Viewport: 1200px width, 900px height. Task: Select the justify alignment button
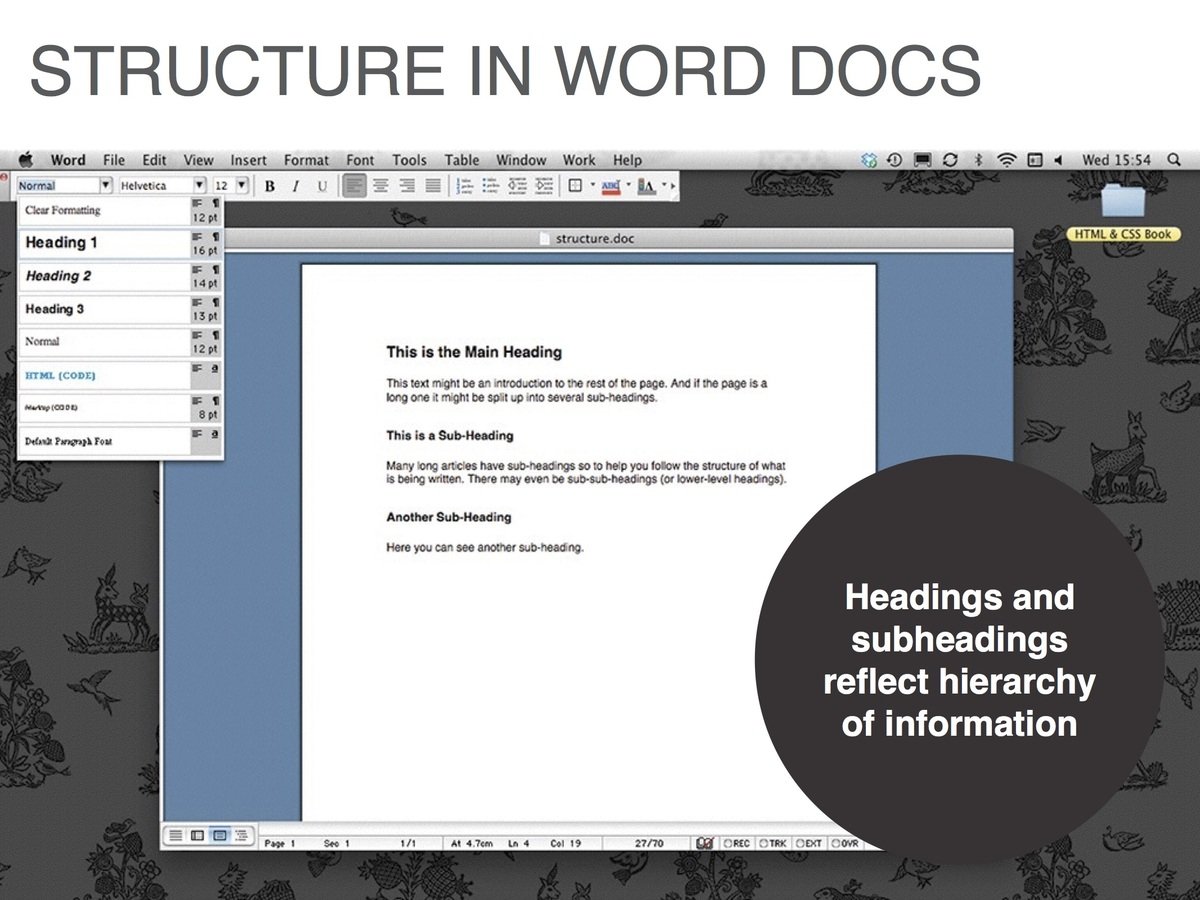(433, 186)
